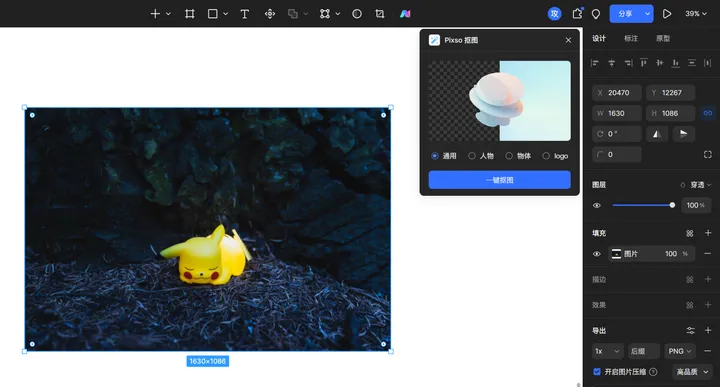Open the share button dropdown arrow
Viewport: 720px width, 387px height.
click(x=647, y=14)
